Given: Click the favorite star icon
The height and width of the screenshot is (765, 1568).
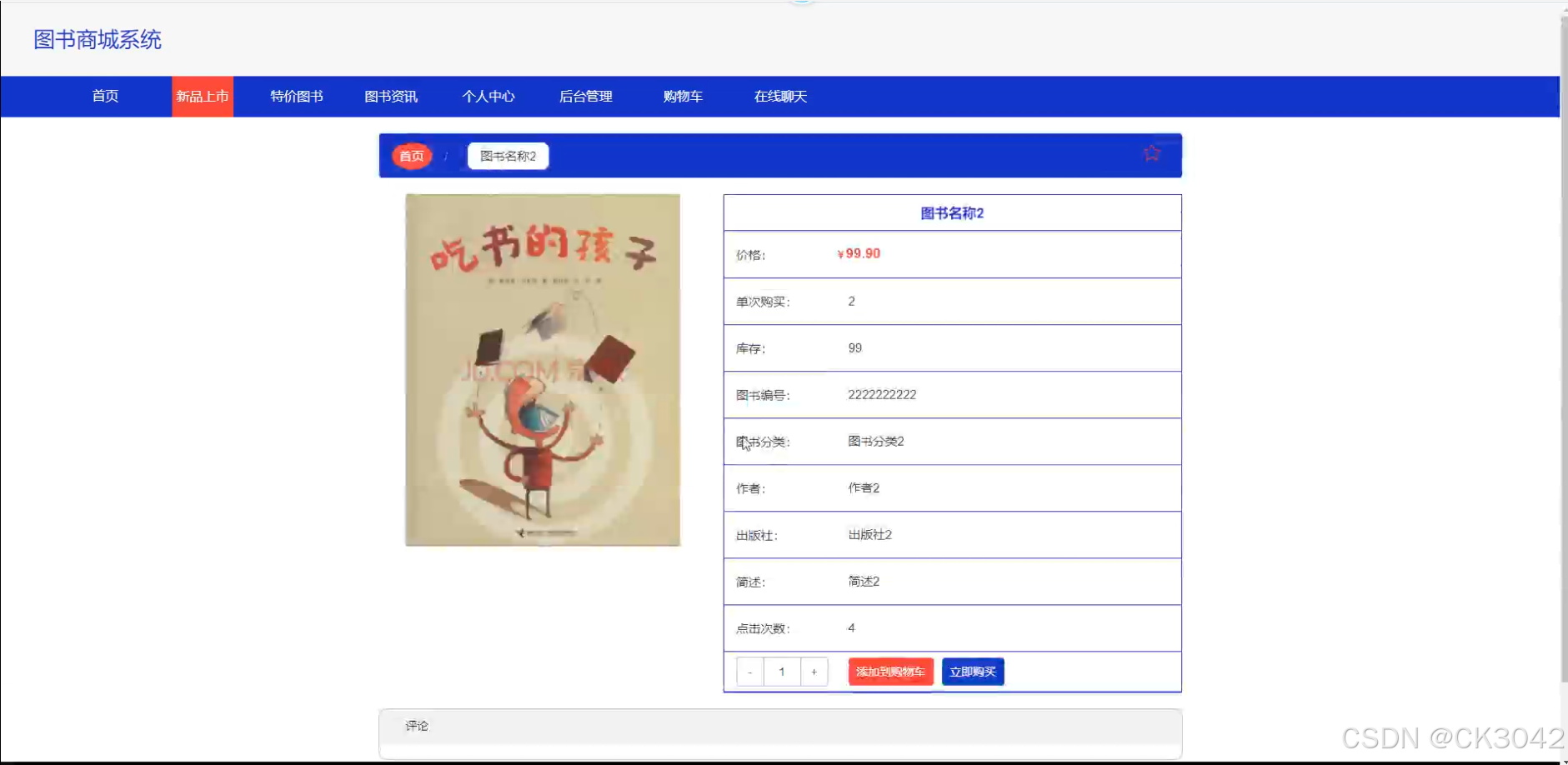Looking at the screenshot, I should pos(1152,153).
